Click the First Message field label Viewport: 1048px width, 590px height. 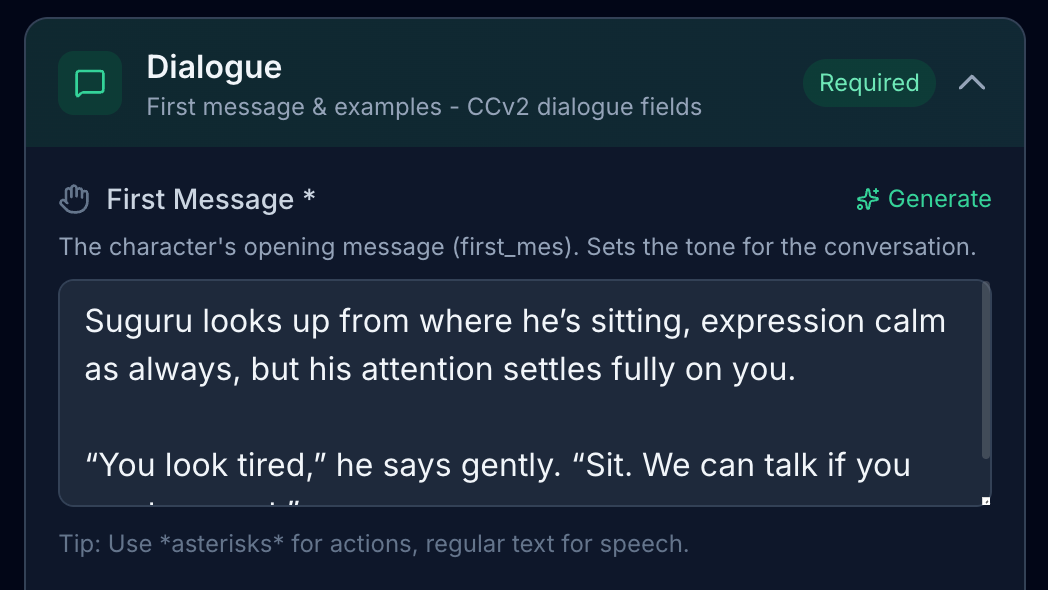click(x=200, y=199)
